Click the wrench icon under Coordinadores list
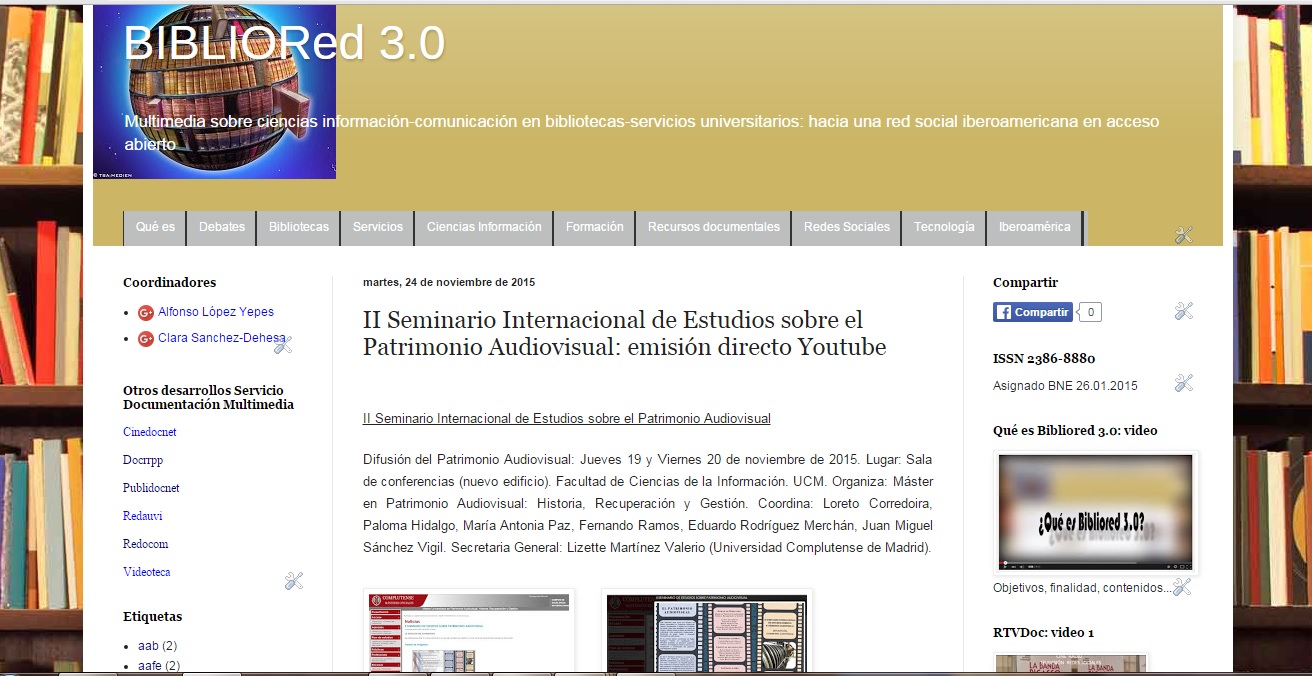 (283, 345)
